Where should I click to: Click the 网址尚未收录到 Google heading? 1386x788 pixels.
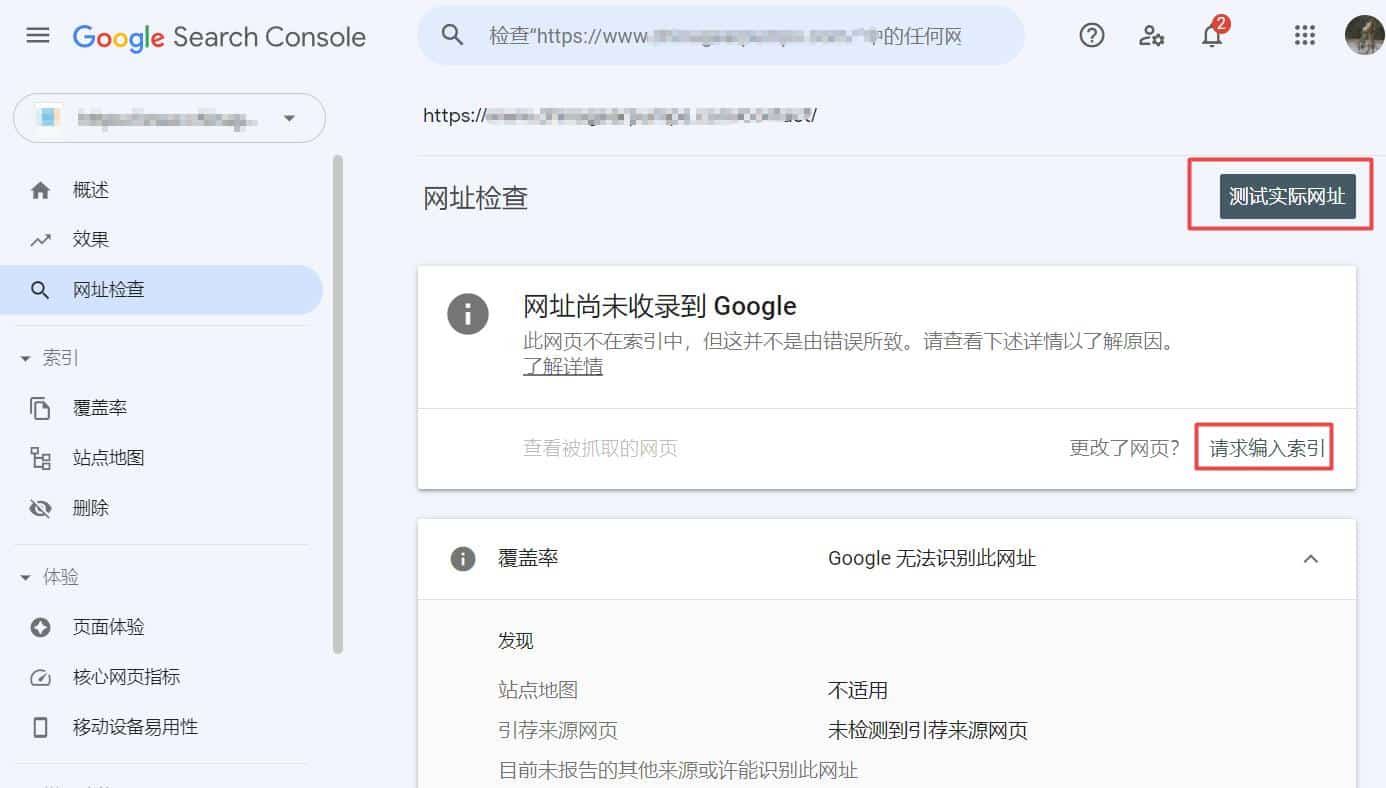coord(660,306)
